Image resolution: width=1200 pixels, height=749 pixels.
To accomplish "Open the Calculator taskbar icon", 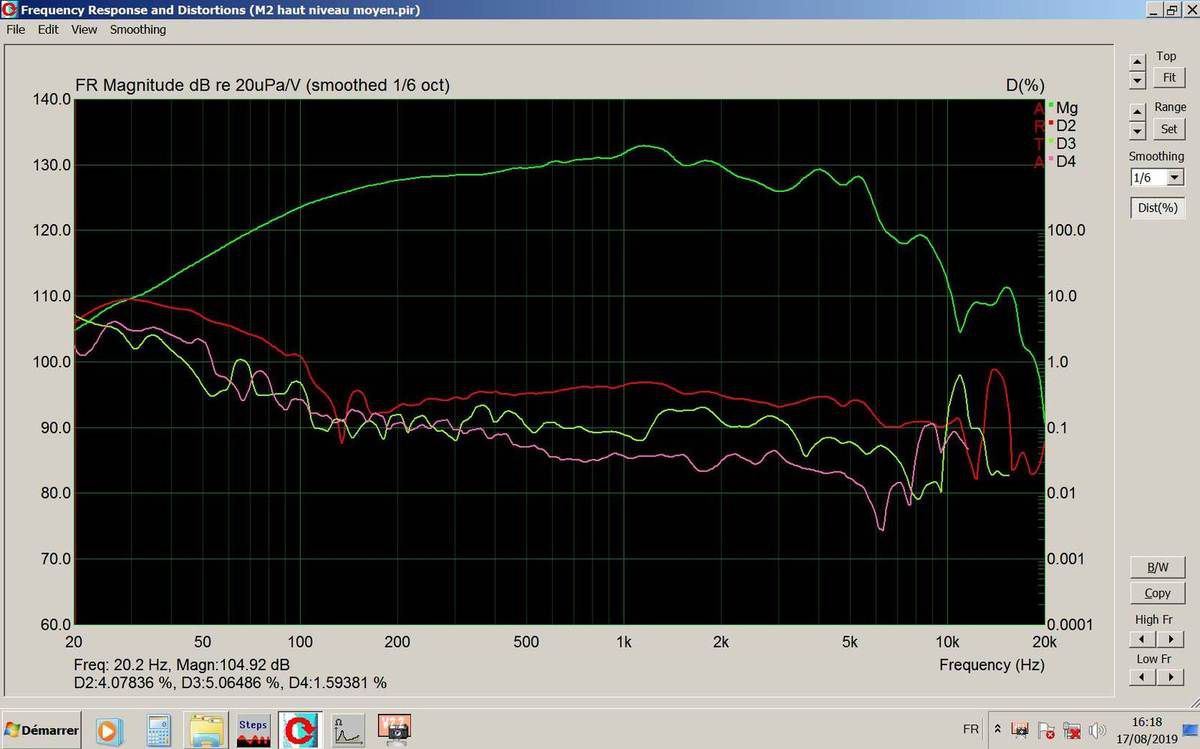I will [x=158, y=730].
